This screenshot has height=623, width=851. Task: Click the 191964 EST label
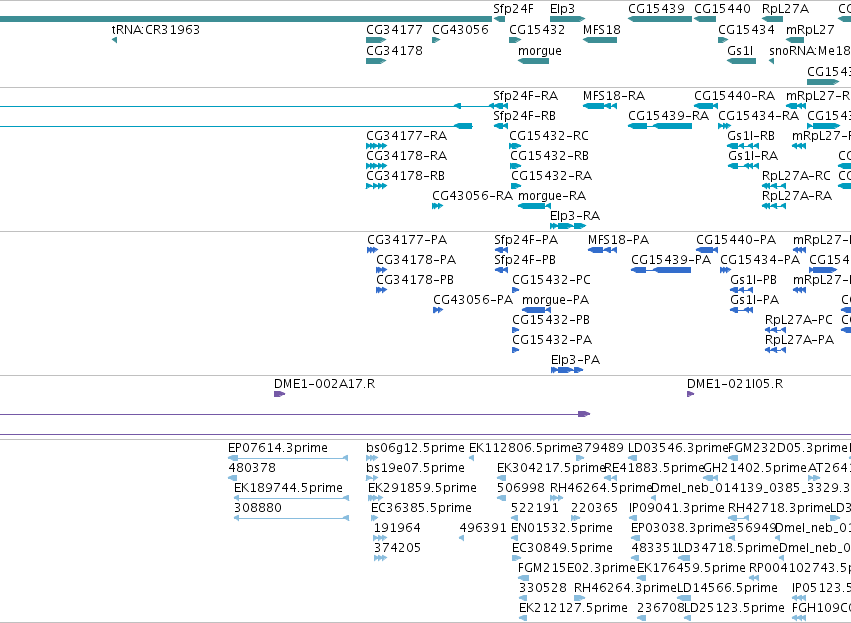397,529
